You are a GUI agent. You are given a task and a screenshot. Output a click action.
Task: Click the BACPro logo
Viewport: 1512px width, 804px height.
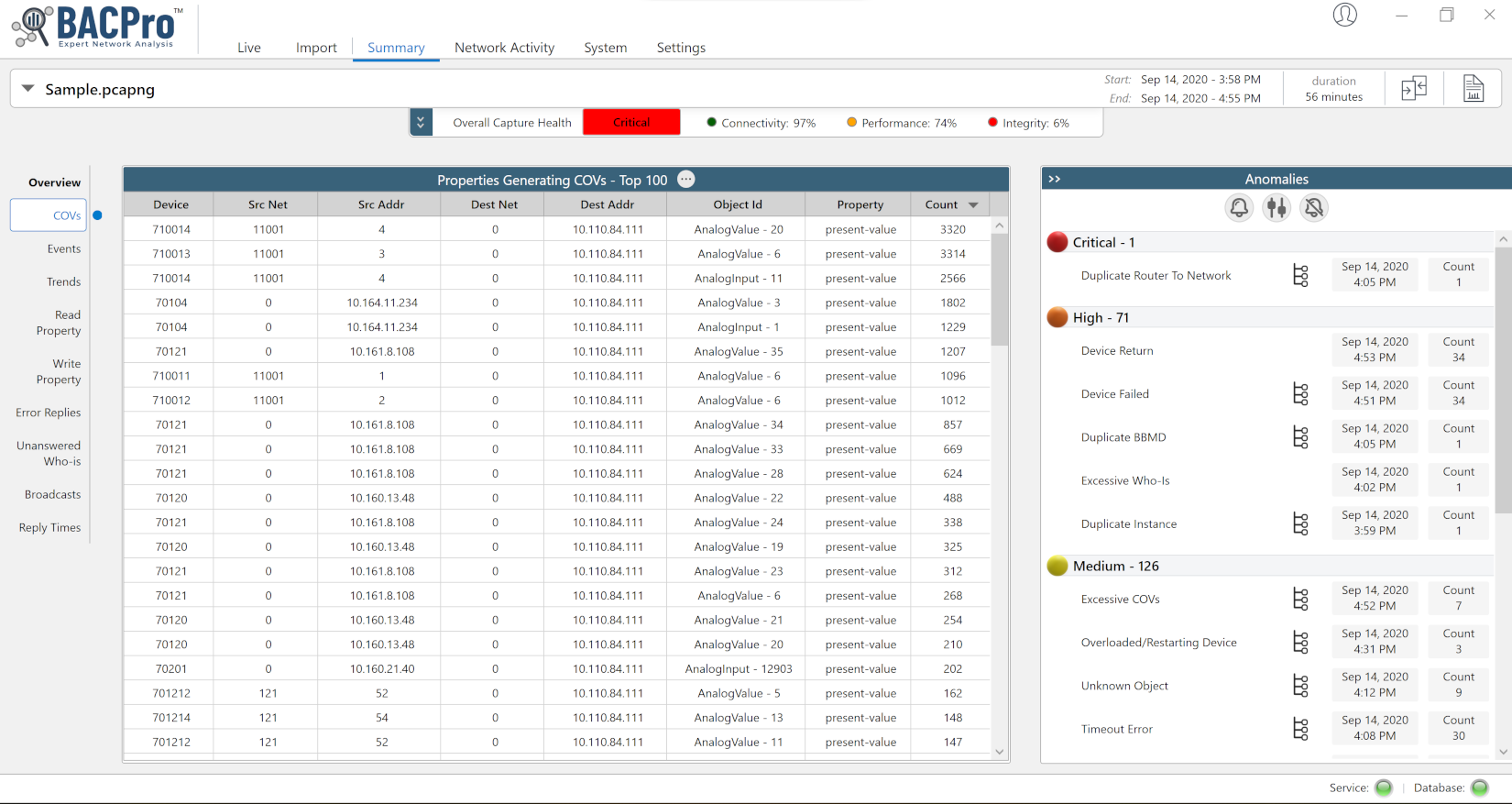click(97, 27)
